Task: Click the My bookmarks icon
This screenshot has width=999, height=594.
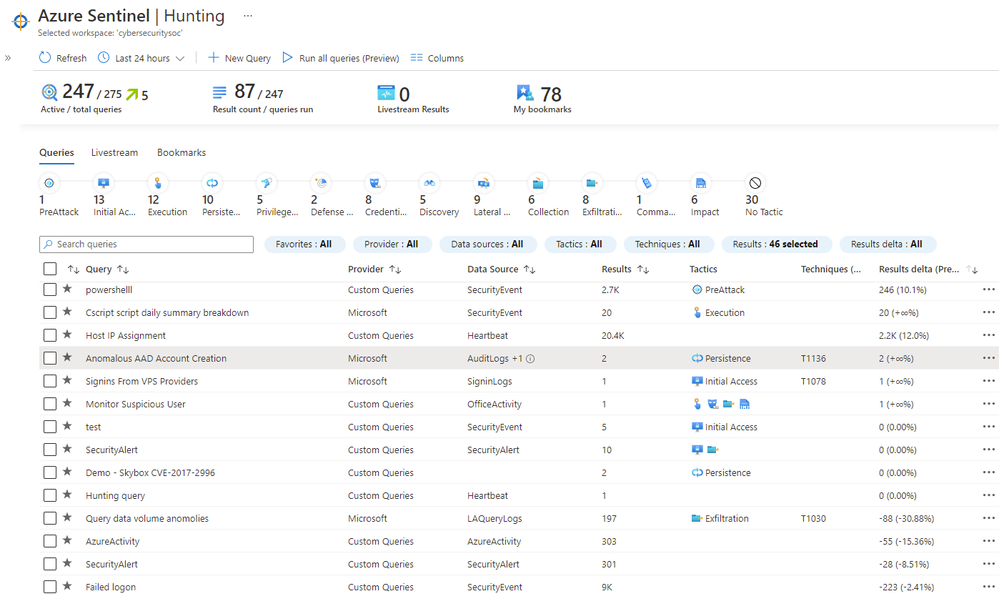Action: [x=524, y=93]
